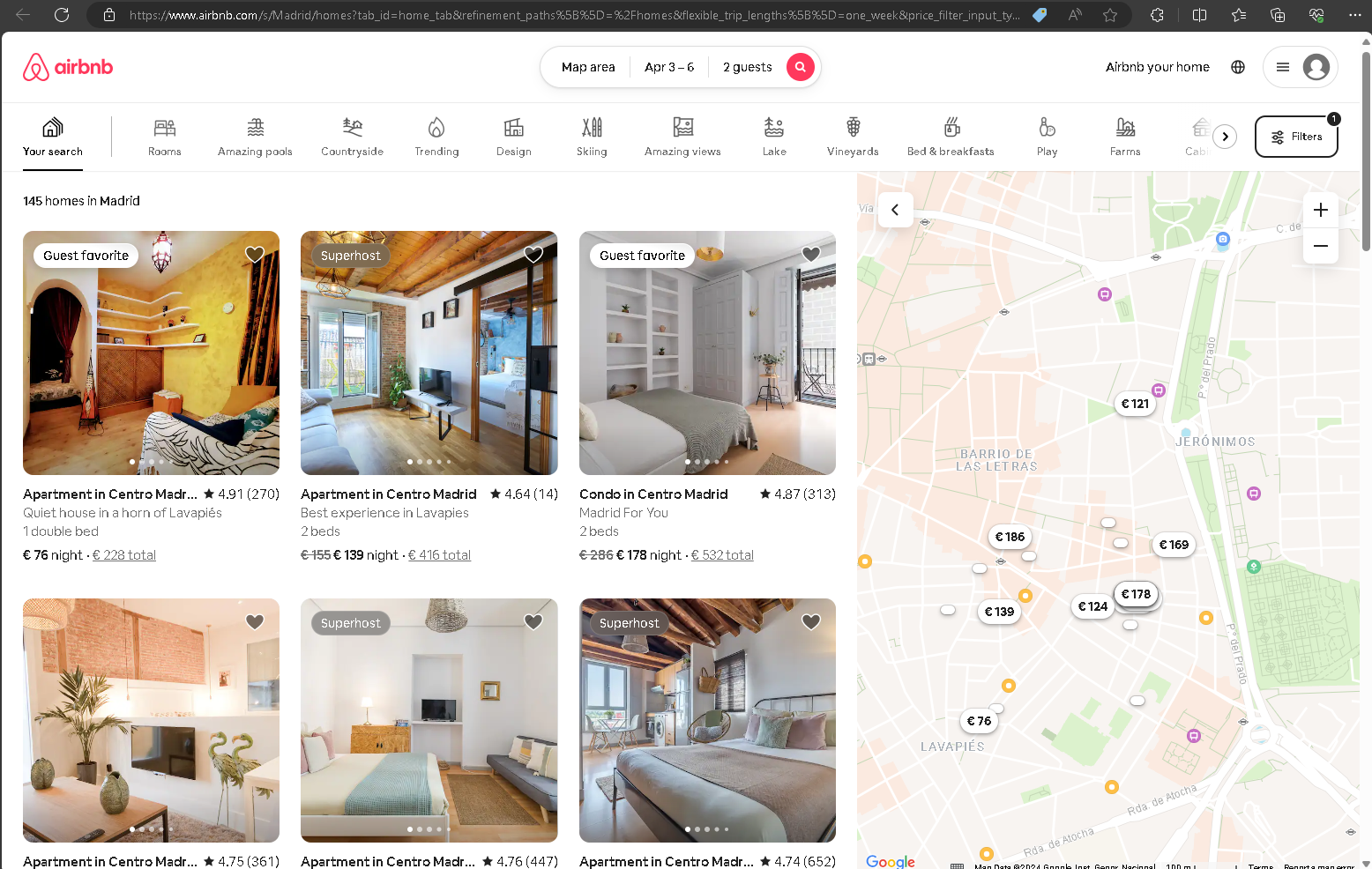Switch to the Countryside tab

coord(352,137)
